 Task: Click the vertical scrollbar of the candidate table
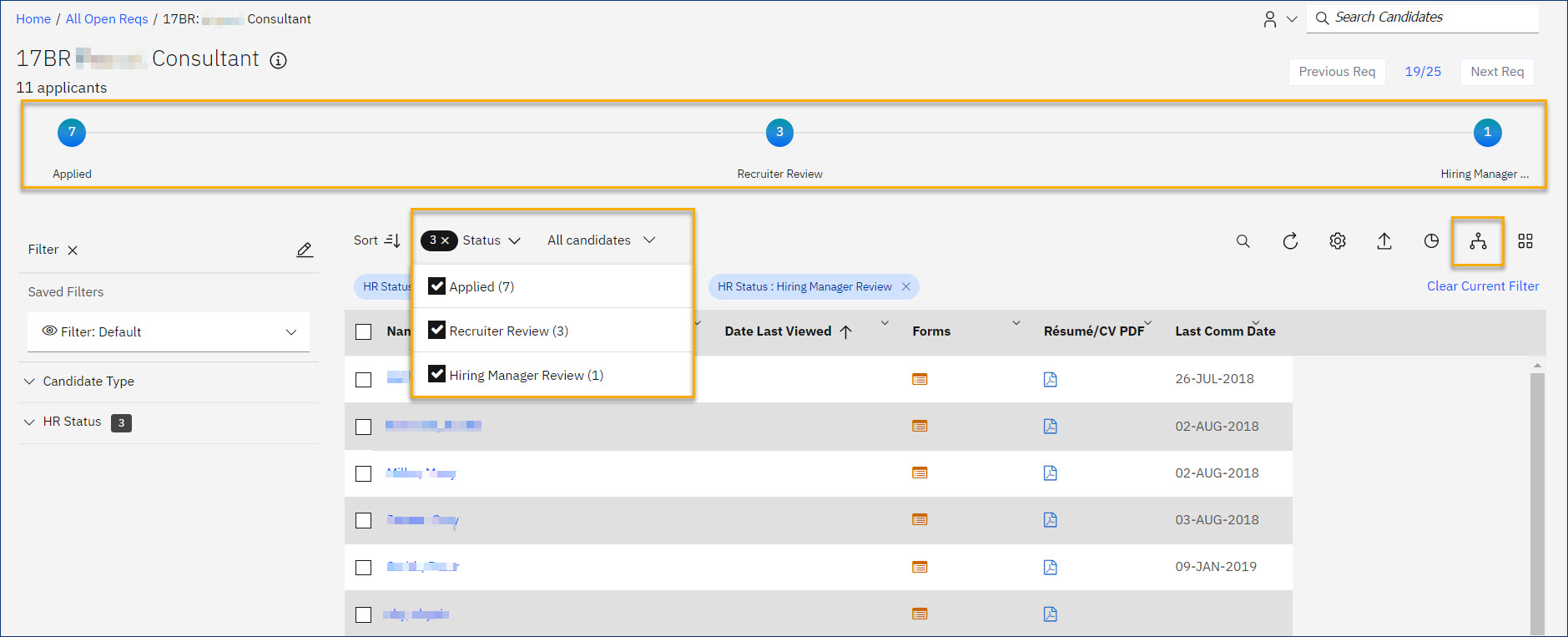point(1537,503)
